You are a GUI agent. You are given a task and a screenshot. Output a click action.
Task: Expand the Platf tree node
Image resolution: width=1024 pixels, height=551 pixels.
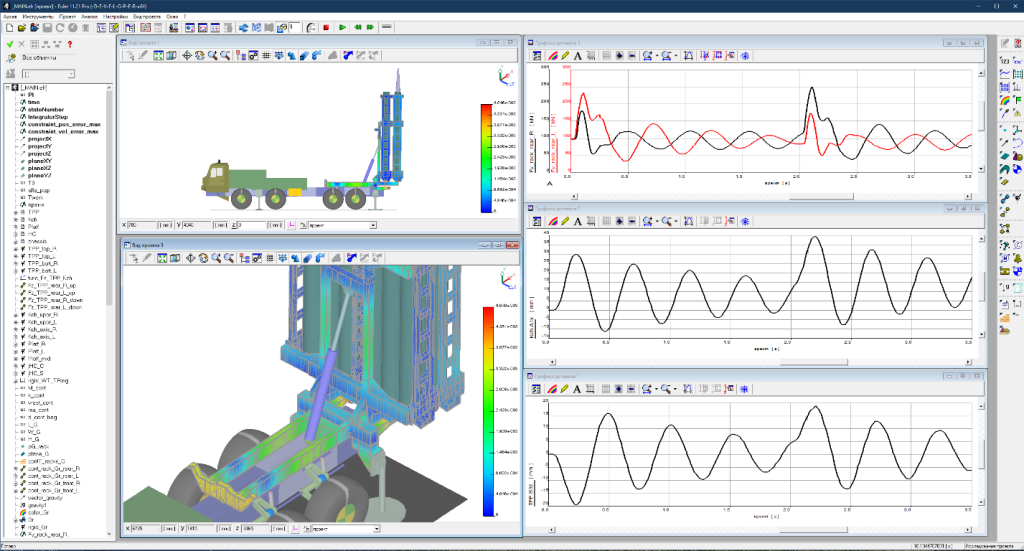pyautogui.click(x=16, y=227)
